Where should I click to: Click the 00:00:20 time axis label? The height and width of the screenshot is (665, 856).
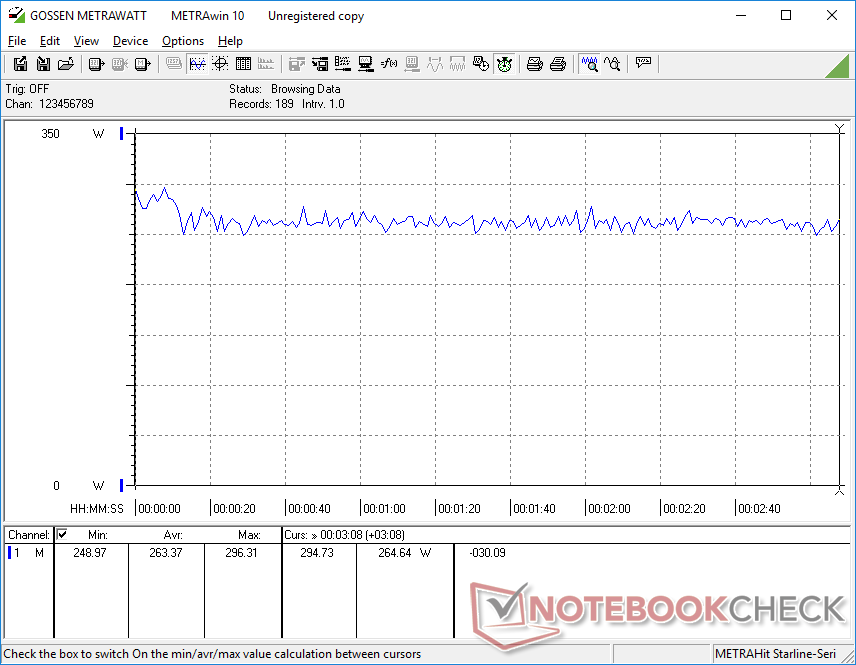click(234, 509)
